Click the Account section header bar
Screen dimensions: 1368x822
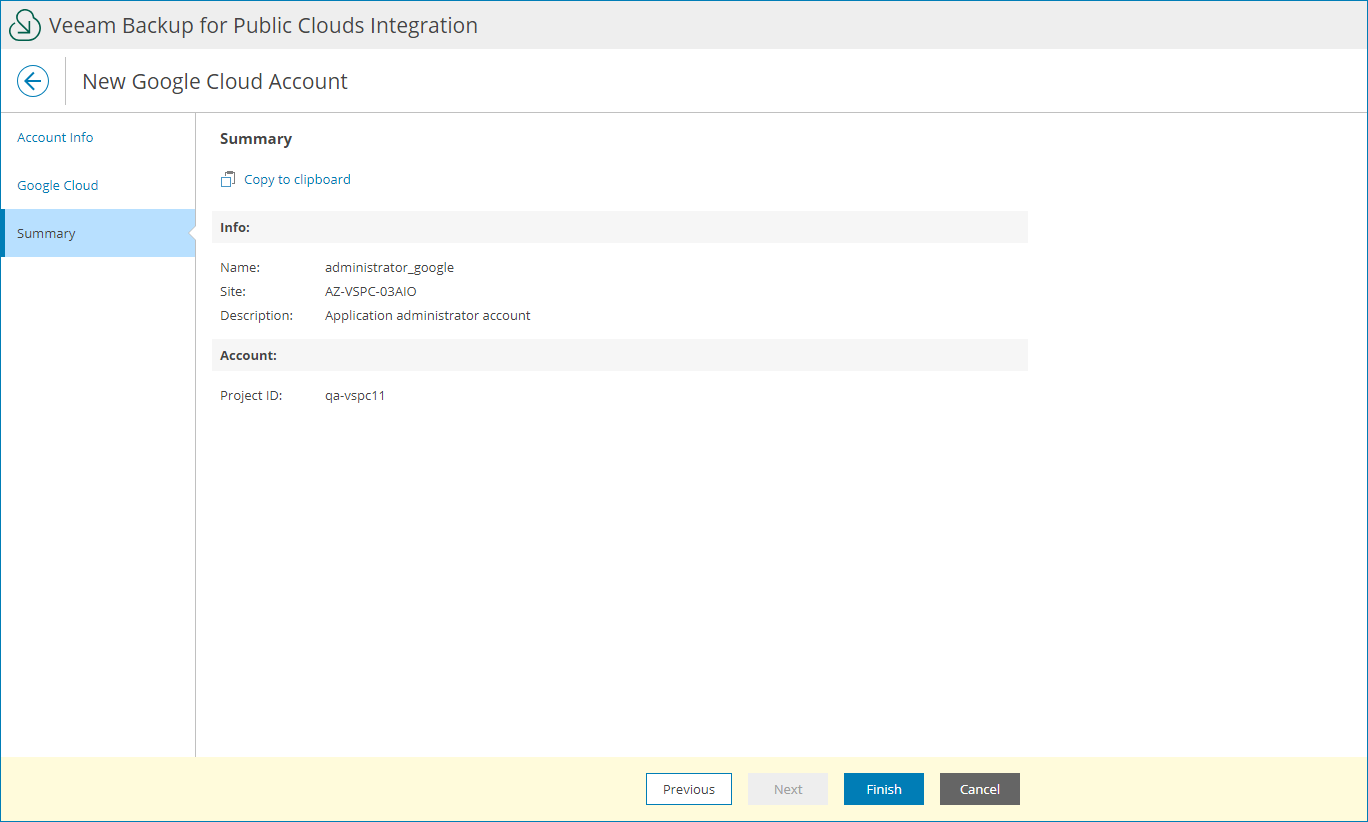tap(620, 356)
